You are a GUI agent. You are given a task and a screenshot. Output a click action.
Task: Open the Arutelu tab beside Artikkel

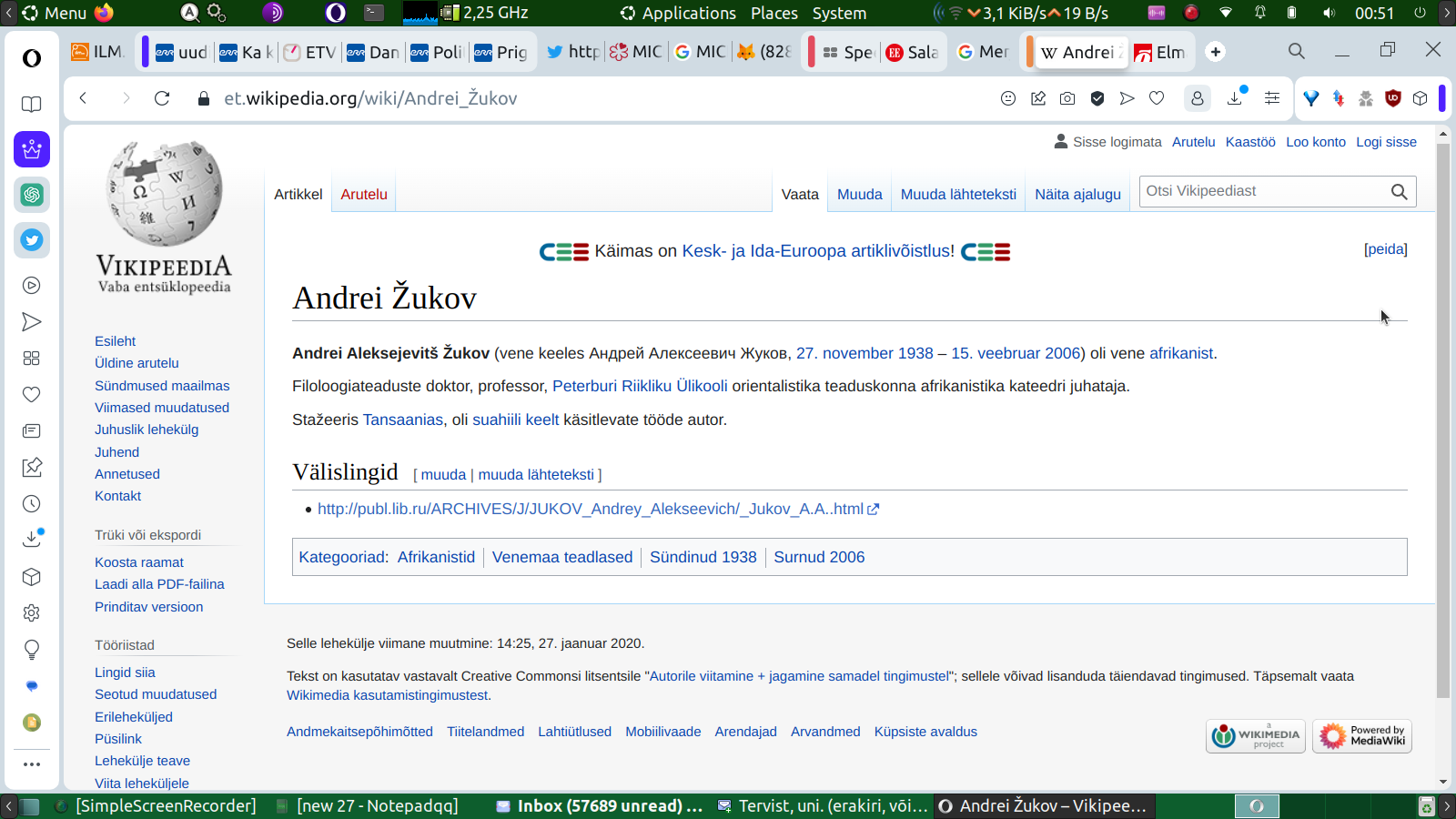pos(364,194)
